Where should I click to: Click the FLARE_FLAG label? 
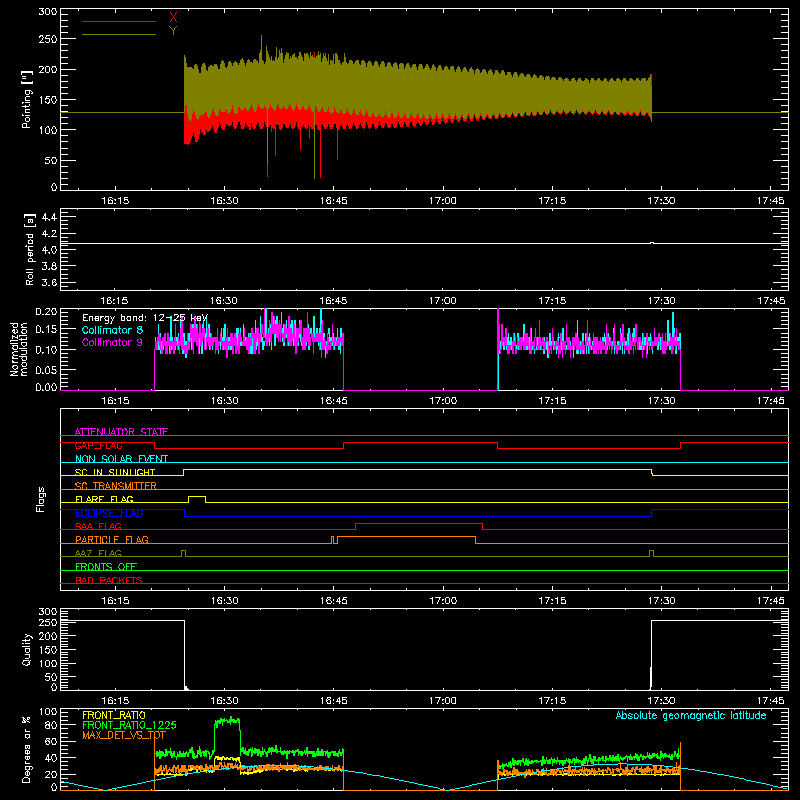point(104,499)
